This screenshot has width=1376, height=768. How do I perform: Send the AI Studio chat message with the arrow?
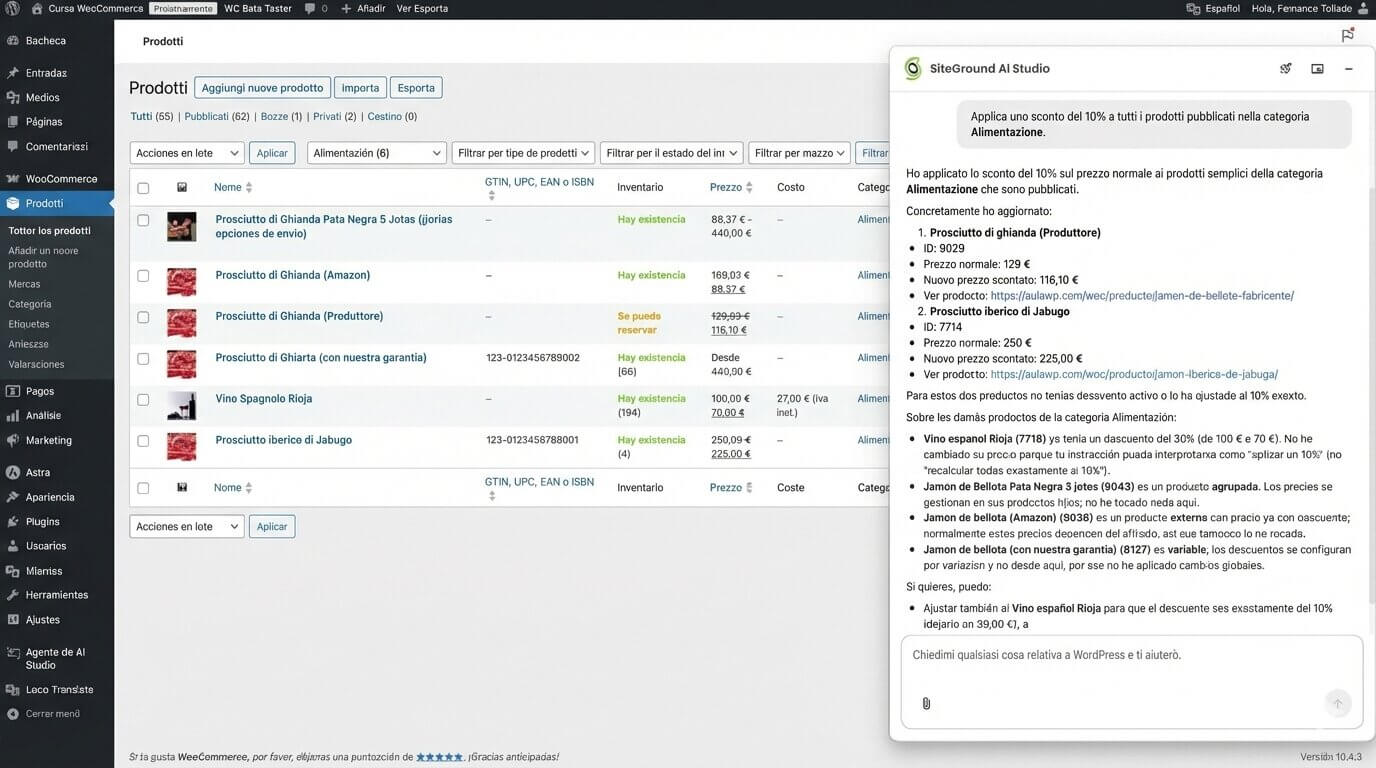pyautogui.click(x=1337, y=703)
